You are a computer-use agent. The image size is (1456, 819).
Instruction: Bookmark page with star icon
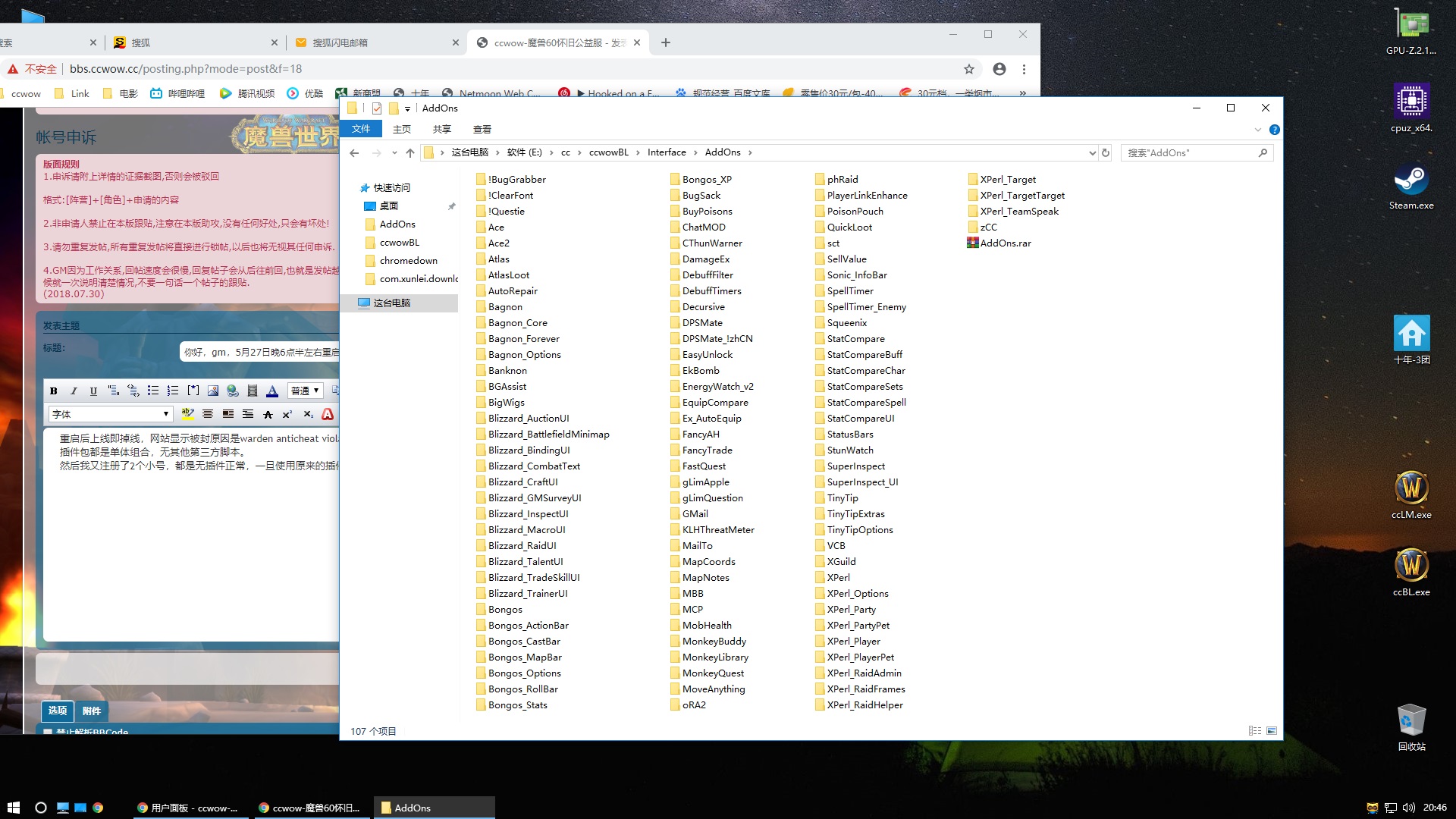[968, 69]
